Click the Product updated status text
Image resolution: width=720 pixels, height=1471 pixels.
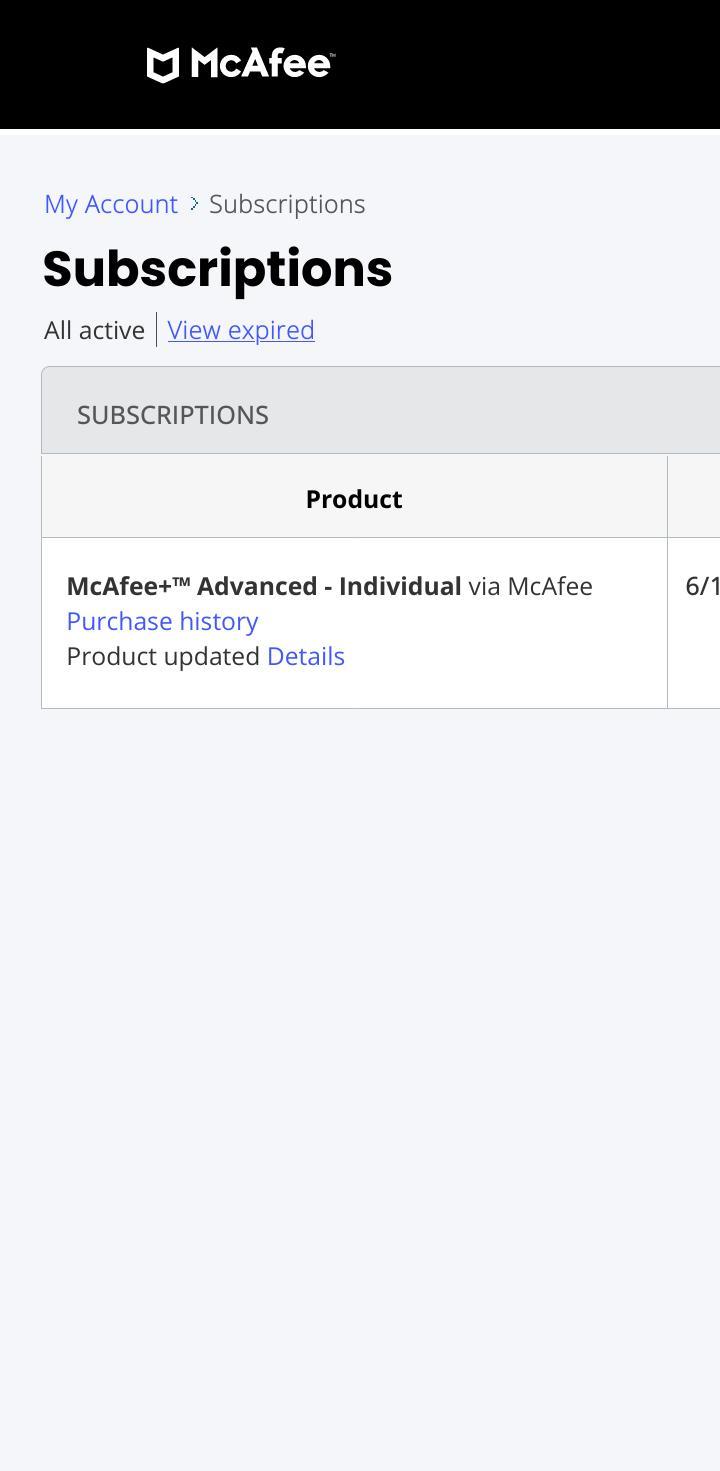[160, 656]
